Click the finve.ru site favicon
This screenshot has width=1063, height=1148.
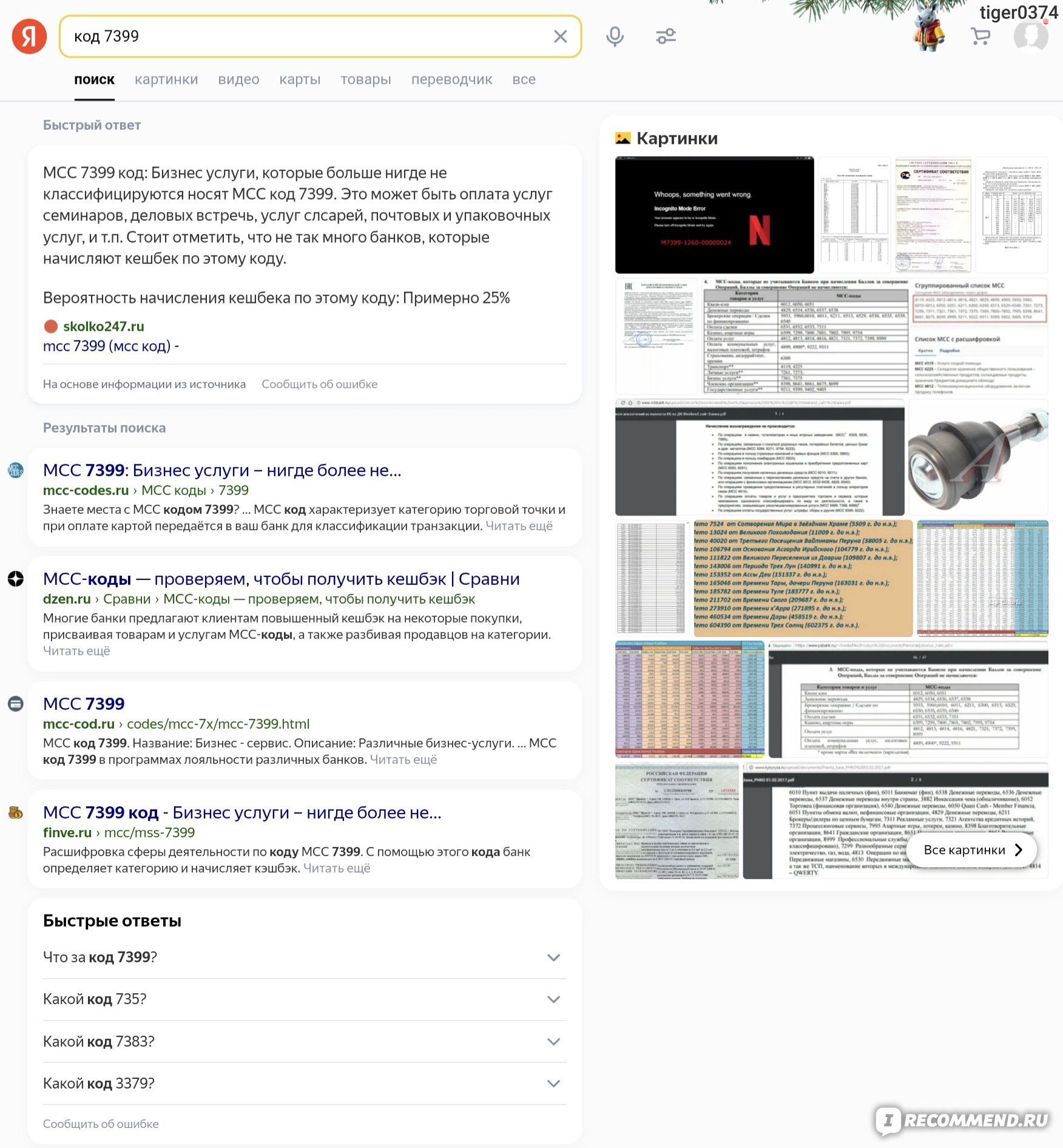click(16, 812)
